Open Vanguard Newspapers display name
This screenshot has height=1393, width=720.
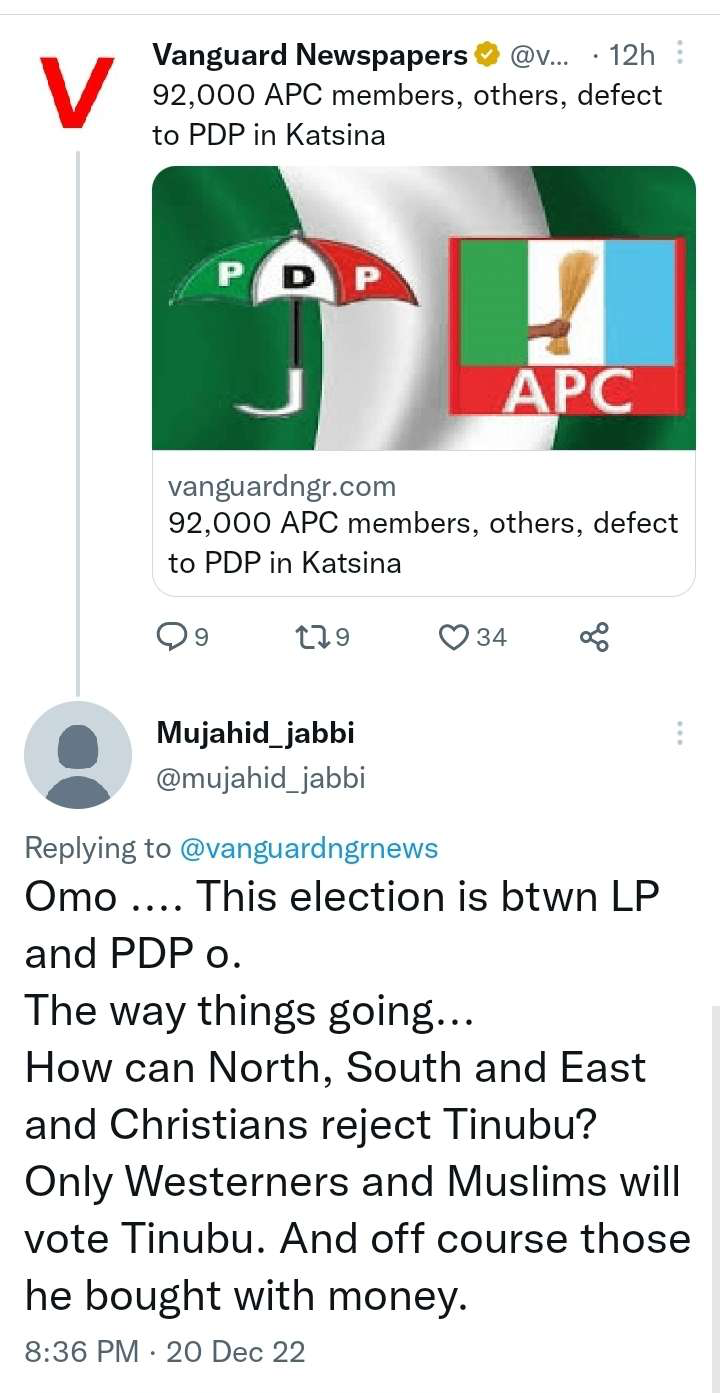point(310,56)
